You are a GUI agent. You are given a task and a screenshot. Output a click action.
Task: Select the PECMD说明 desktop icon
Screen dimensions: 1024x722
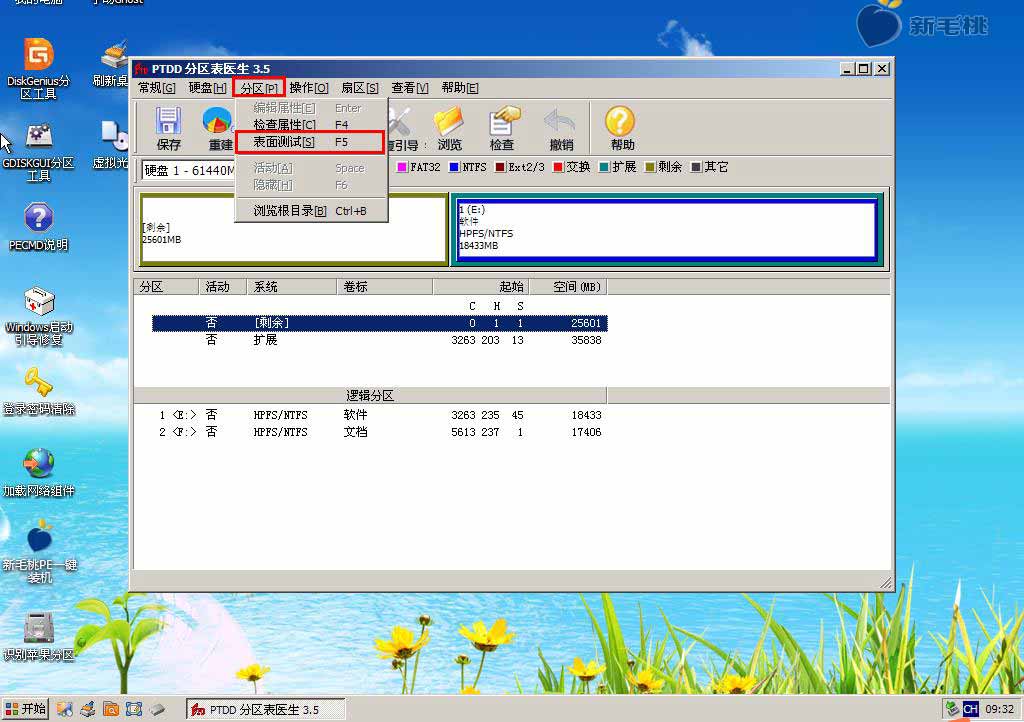pyautogui.click(x=39, y=227)
